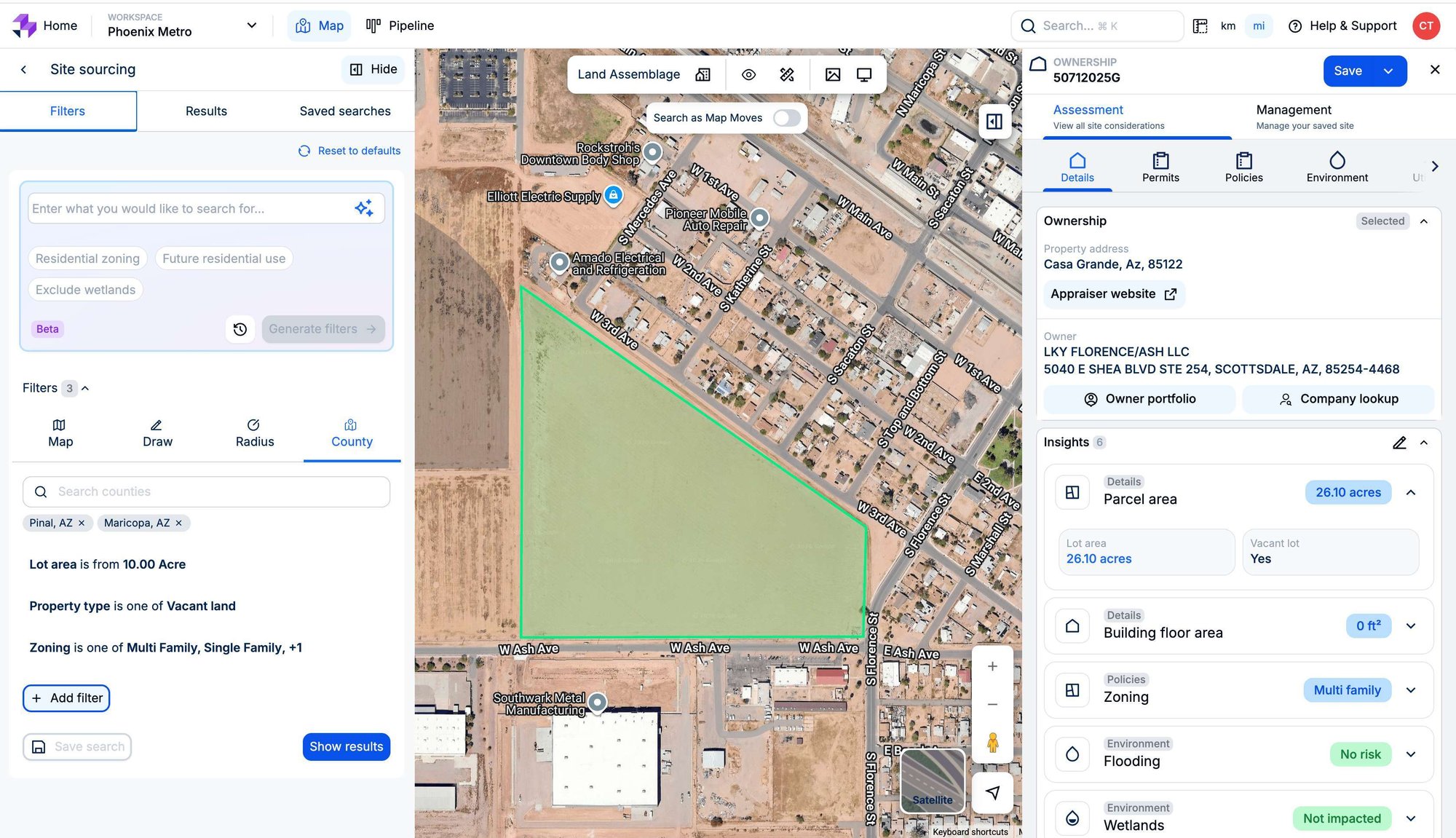Switch to the Results tab
This screenshot has height=838, width=1456.
(206, 111)
